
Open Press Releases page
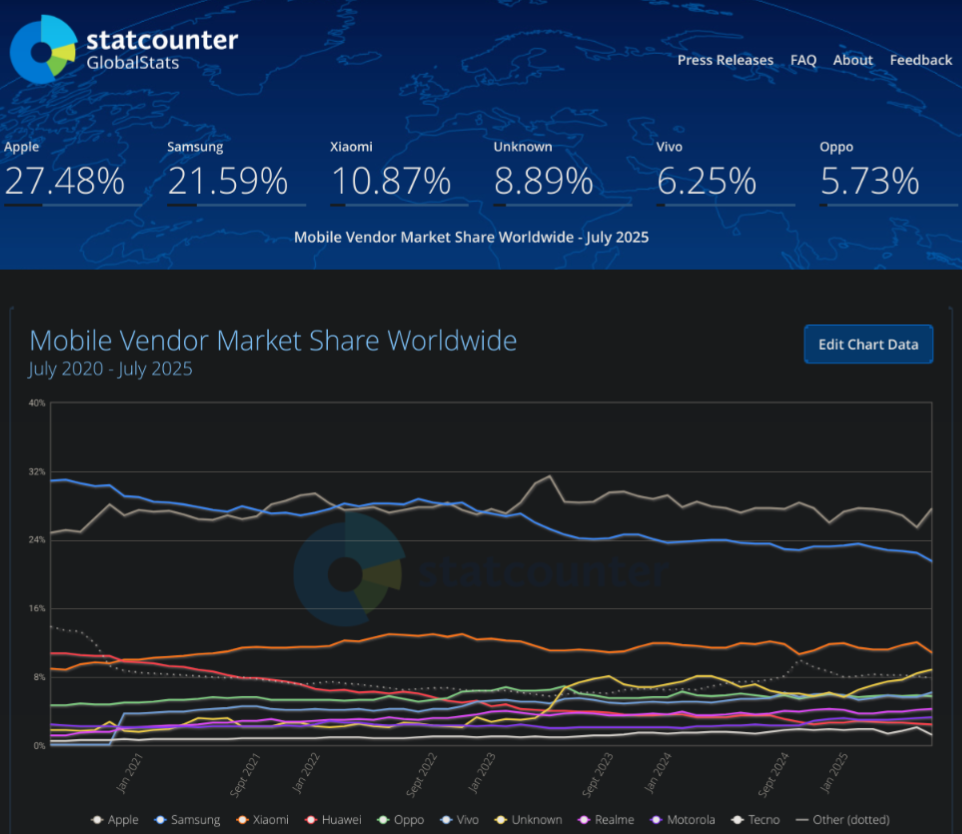(x=725, y=60)
